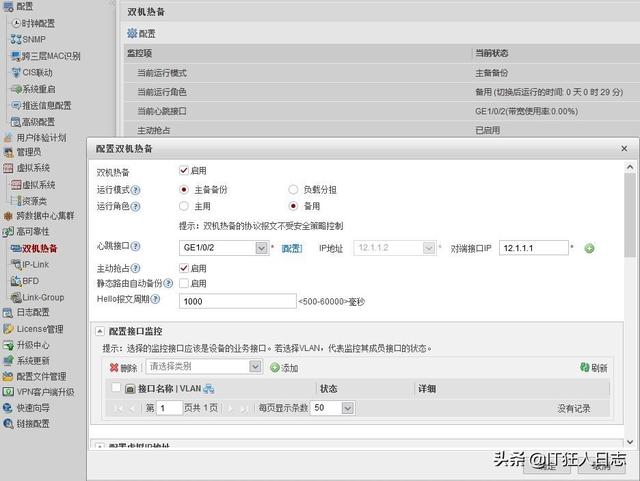Click the dialog vertical scrollbar thumb
640x481 pixels.
tap(630, 215)
